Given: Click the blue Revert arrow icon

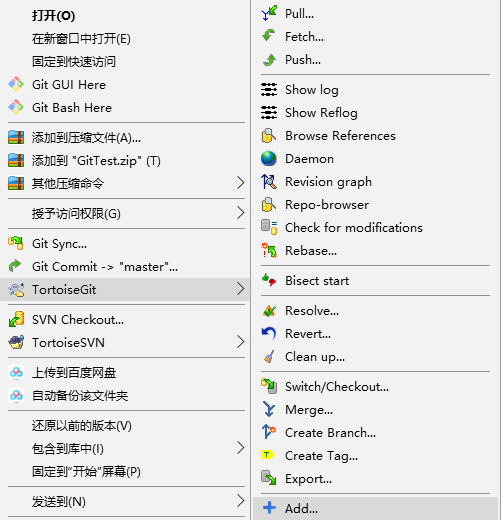Looking at the screenshot, I should (269, 333).
